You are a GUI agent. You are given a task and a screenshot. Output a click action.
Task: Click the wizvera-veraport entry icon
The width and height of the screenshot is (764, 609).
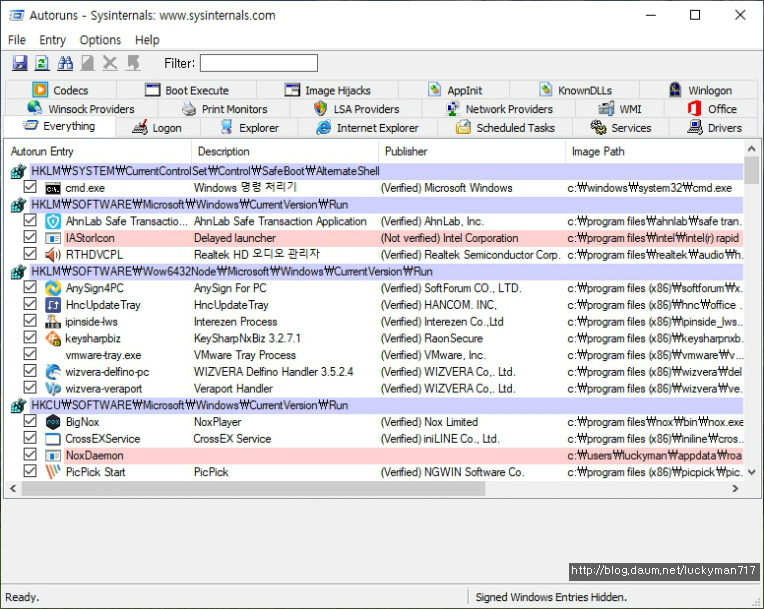(x=53, y=388)
